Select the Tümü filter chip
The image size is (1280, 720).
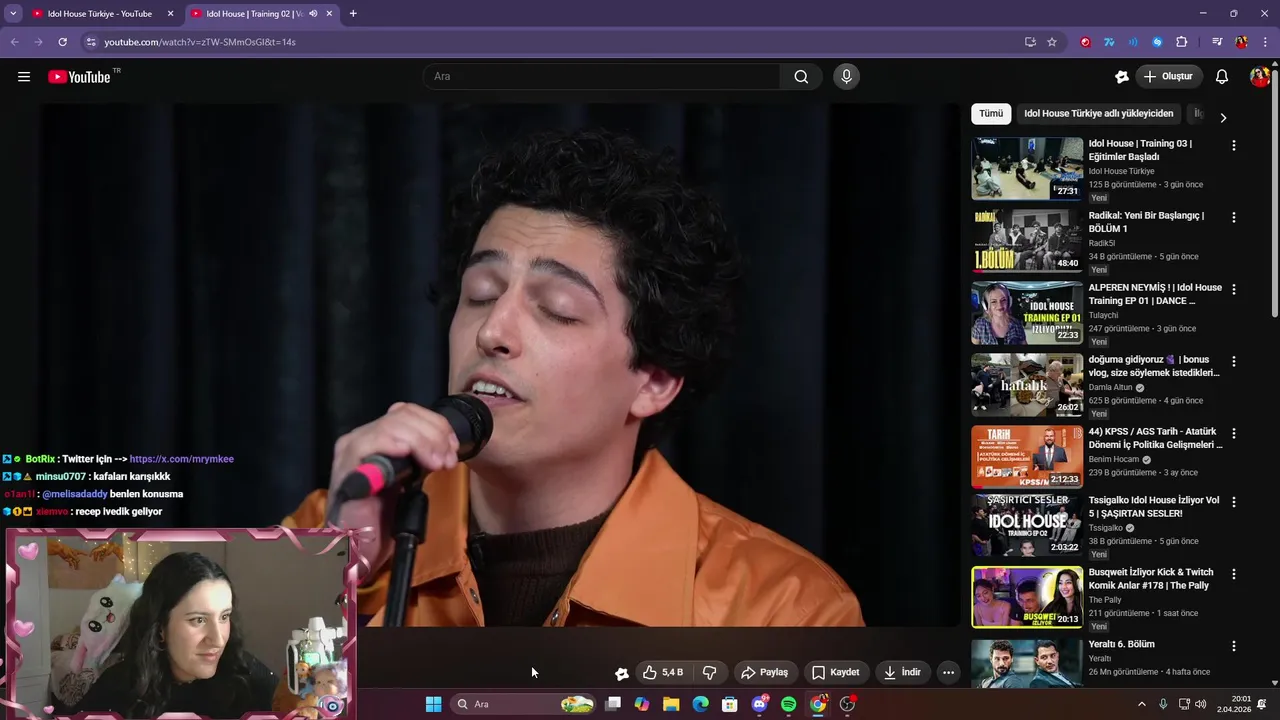(x=991, y=114)
